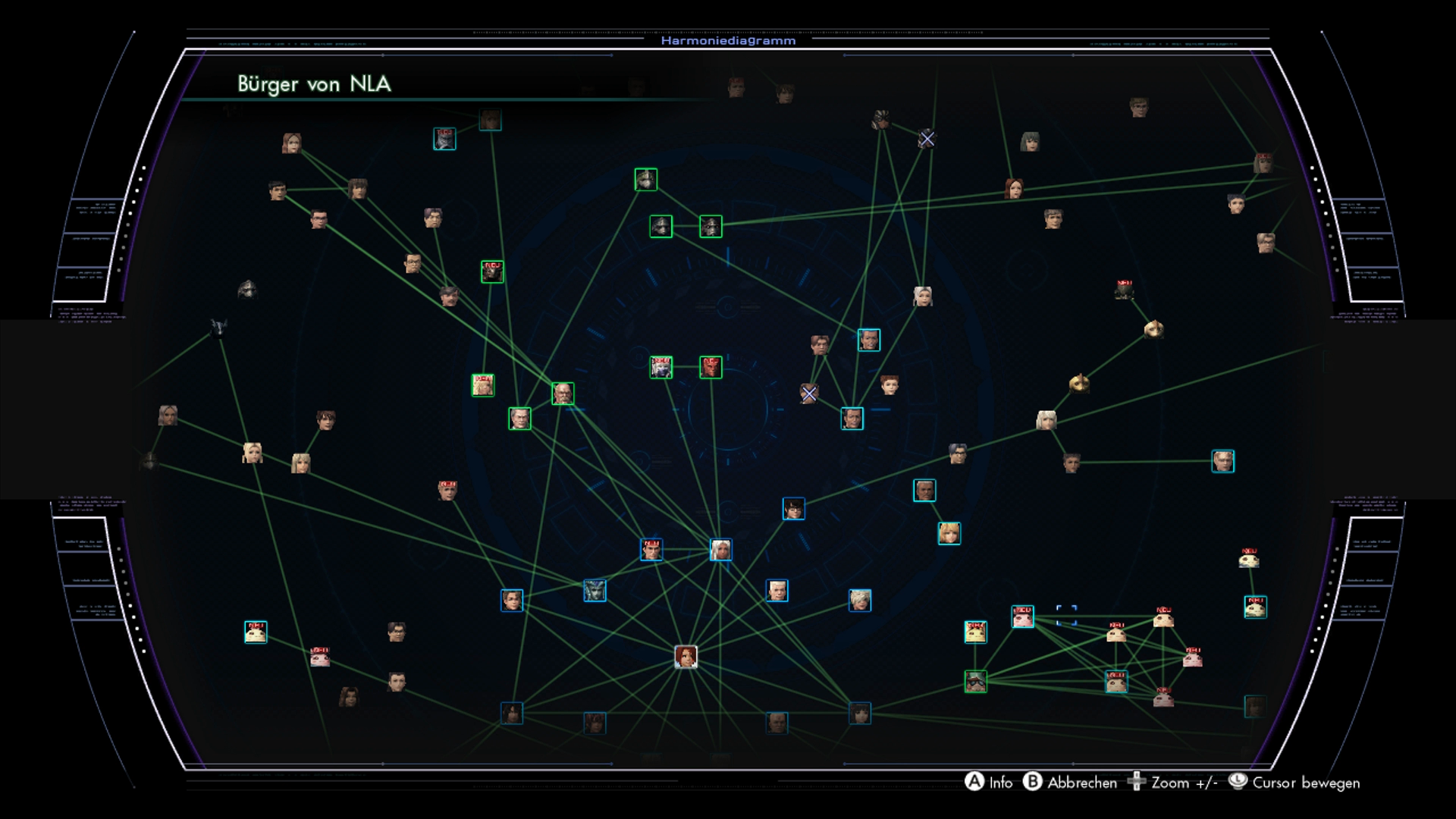Select the gray bob-haired woman portrait

point(1030,141)
